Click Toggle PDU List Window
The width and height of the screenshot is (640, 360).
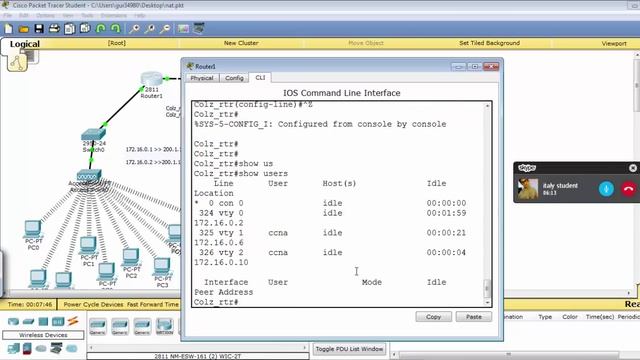click(349, 349)
